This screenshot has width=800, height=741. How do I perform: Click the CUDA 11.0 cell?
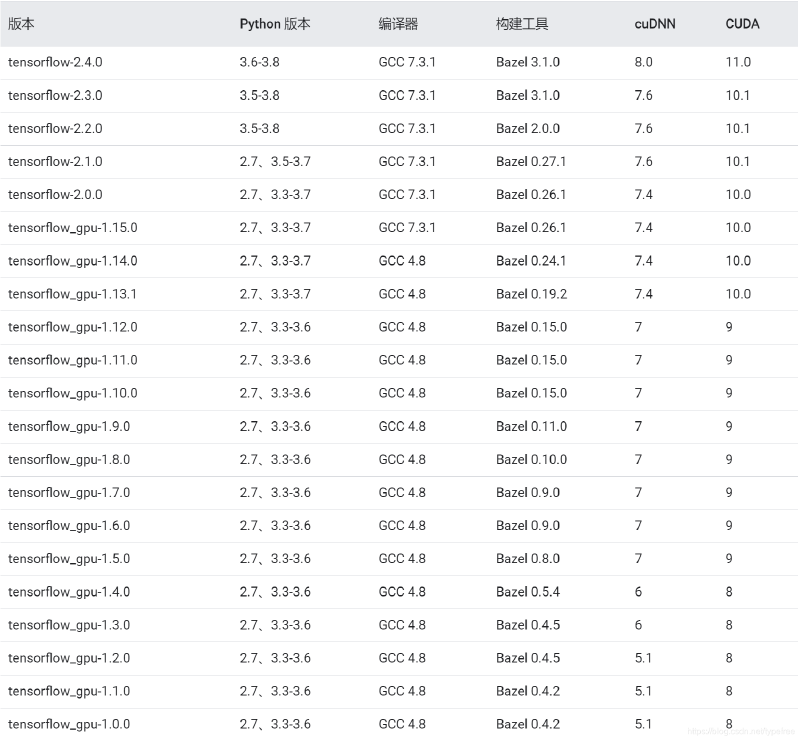pos(738,62)
